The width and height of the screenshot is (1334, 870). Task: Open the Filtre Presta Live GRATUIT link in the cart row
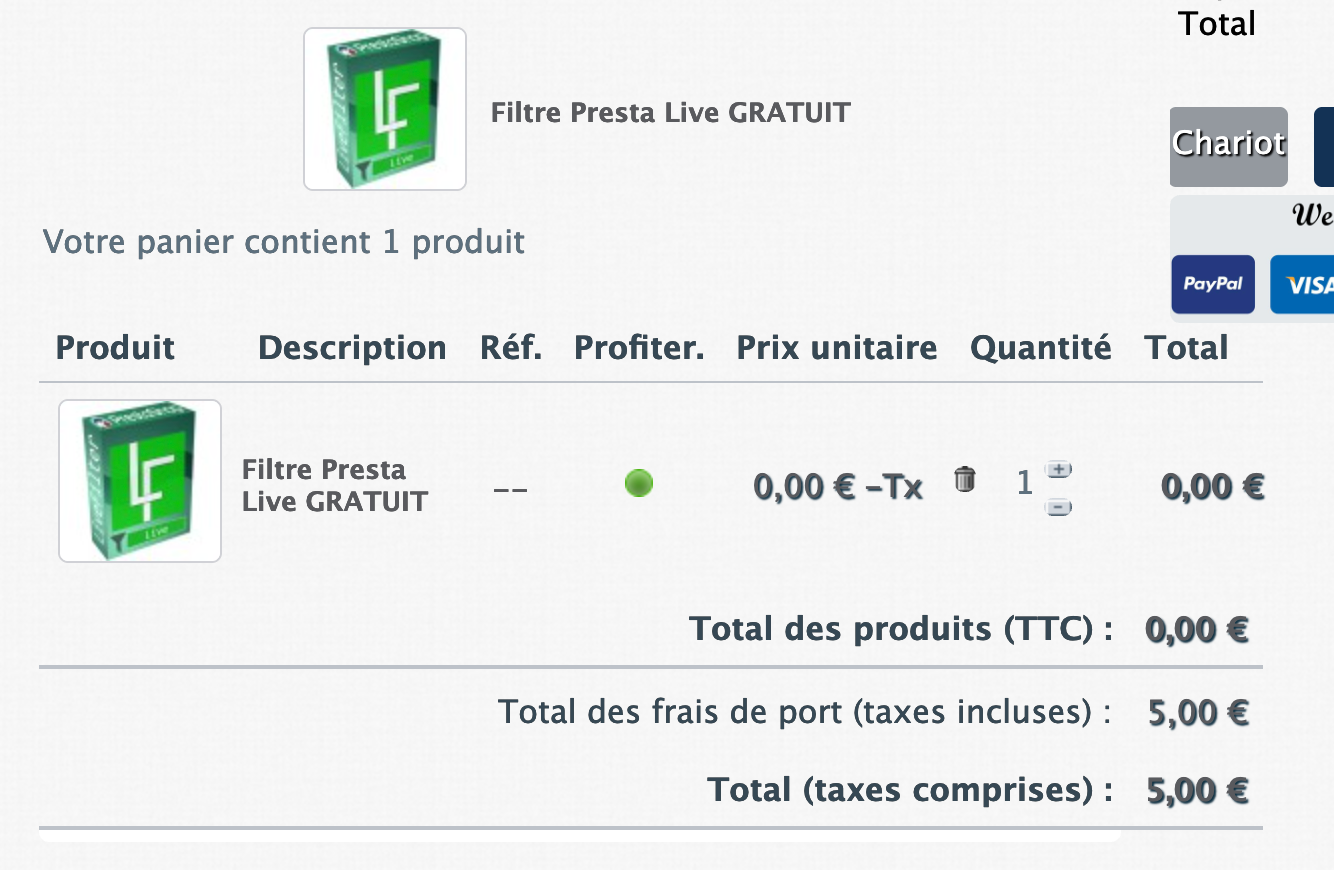[334, 485]
